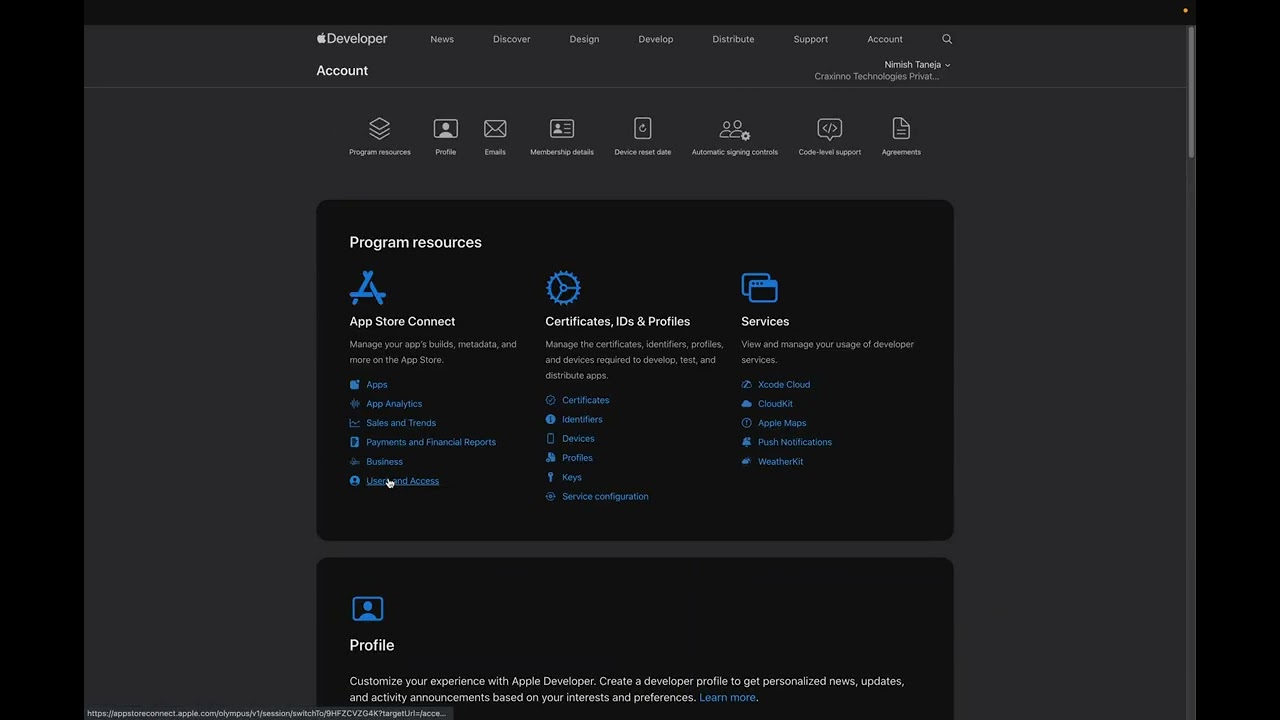Open the Develop menu

pos(656,39)
